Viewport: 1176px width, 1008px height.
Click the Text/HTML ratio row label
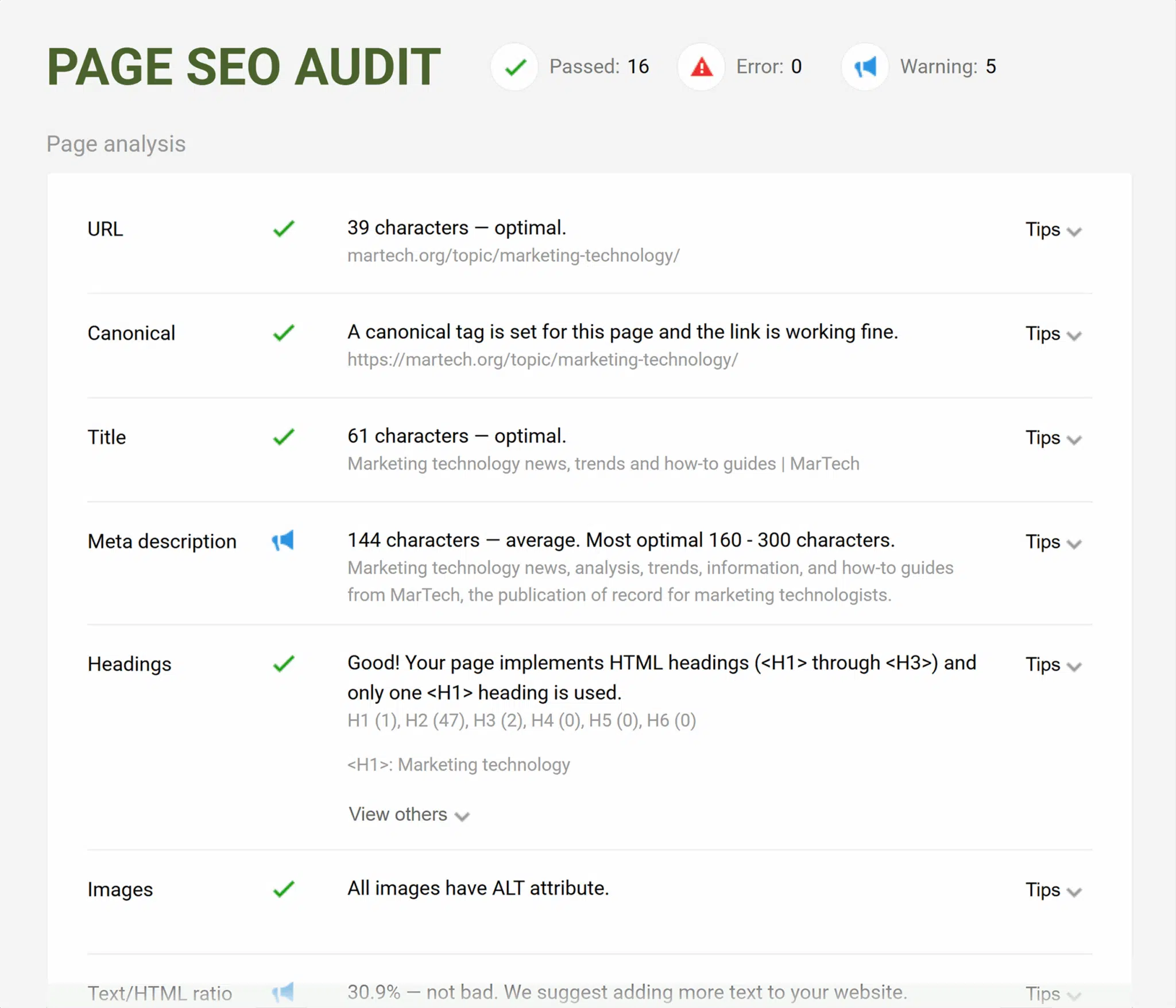pos(160,994)
